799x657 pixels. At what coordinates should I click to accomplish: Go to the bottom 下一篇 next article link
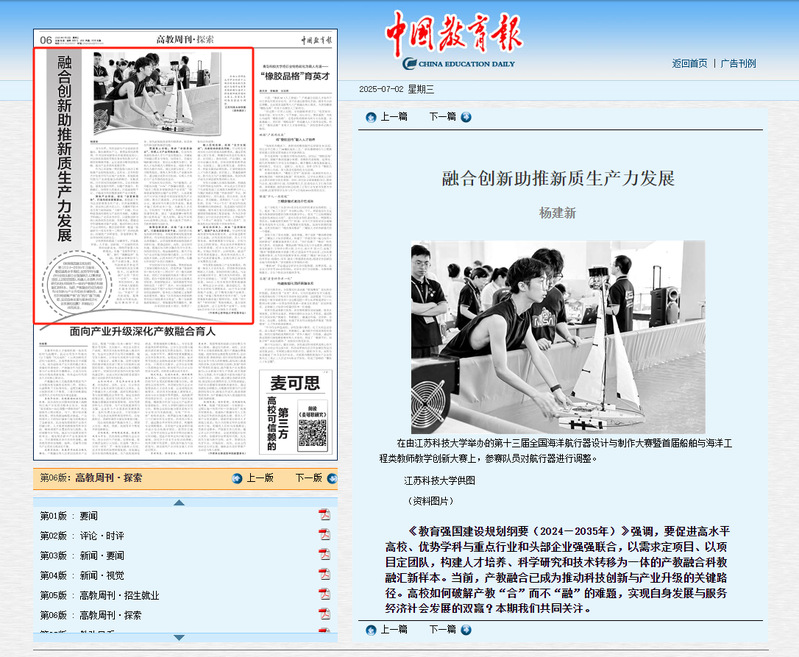point(442,629)
